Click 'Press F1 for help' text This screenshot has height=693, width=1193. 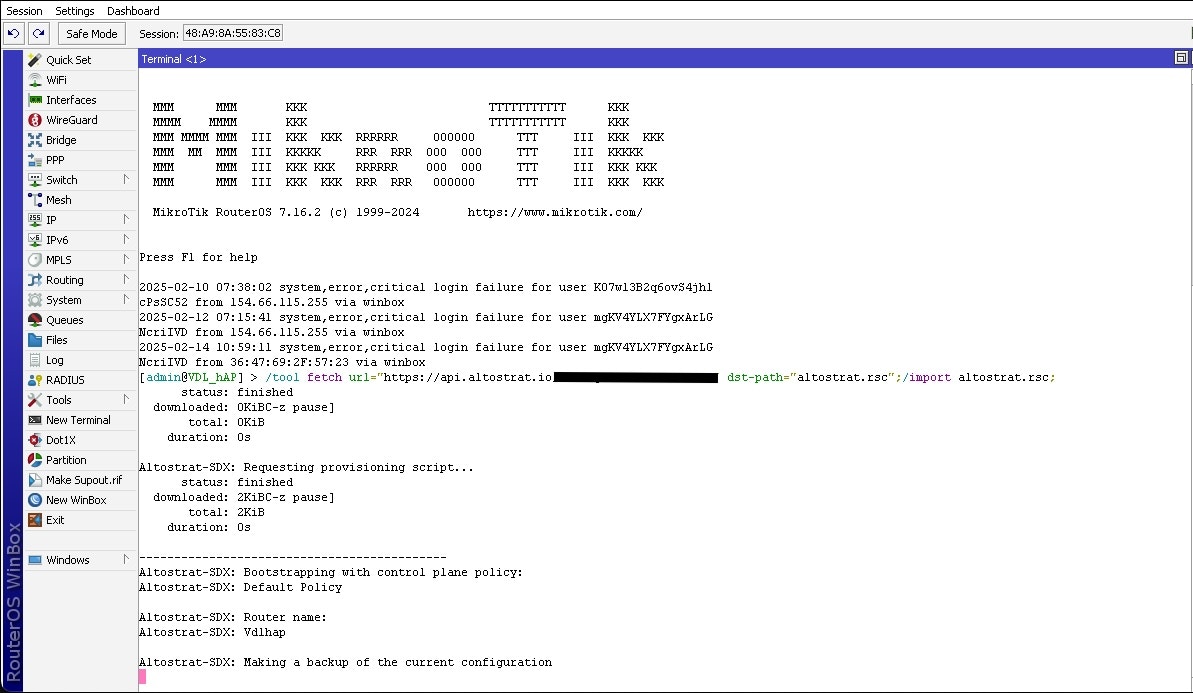pyautogui.click(x=199, y=257)
